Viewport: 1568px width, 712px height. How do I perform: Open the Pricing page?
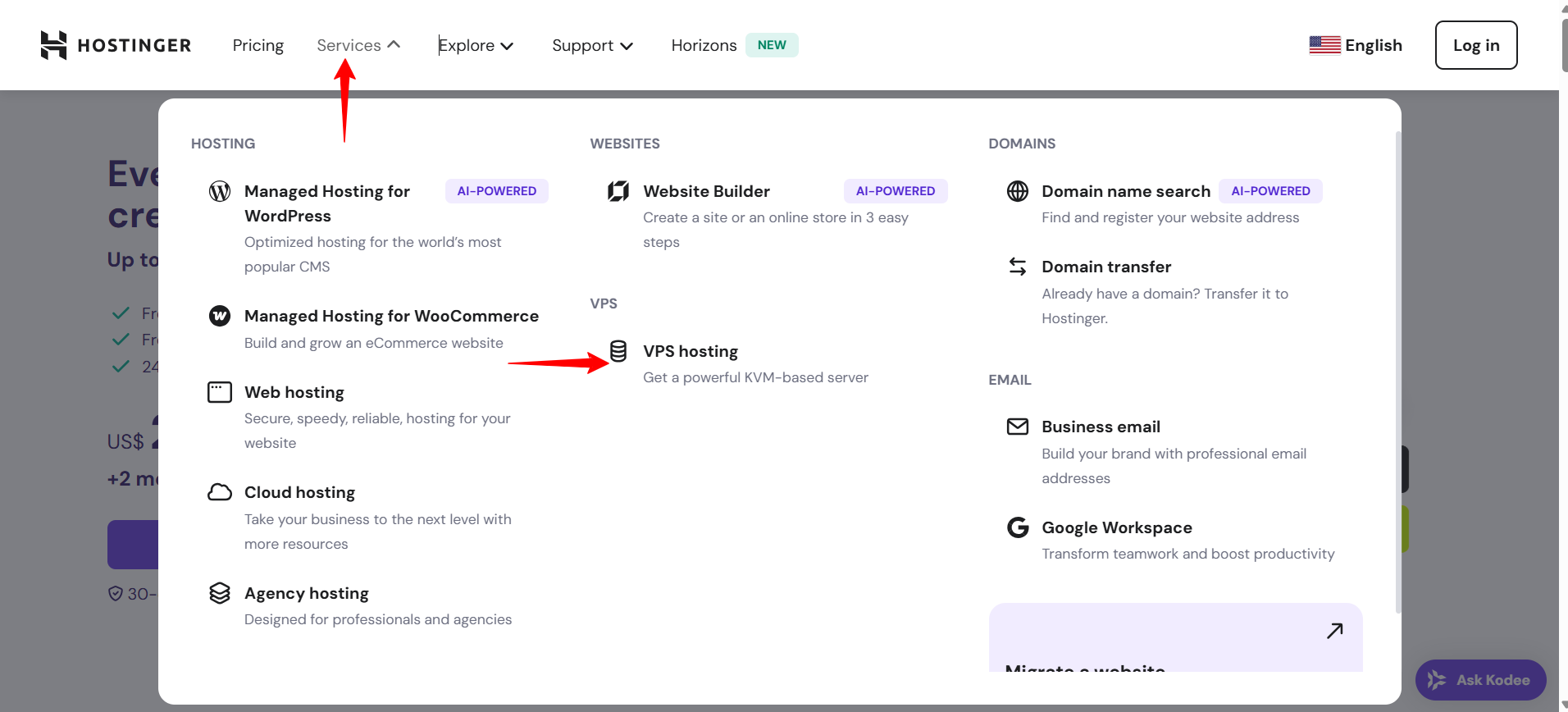tap(258, 45)
